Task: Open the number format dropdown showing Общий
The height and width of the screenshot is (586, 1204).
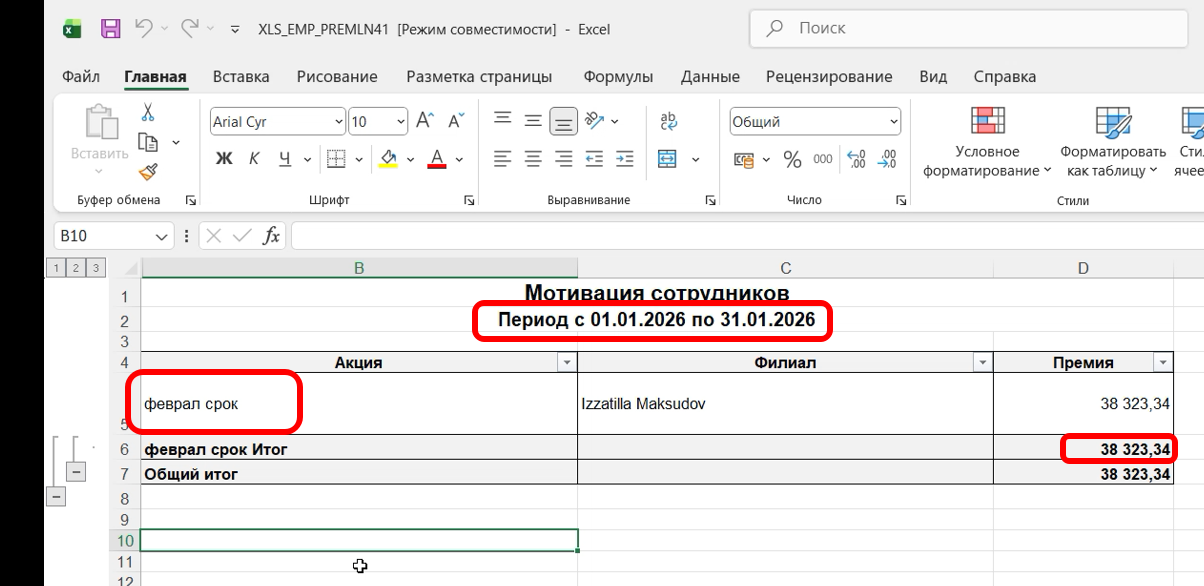Action: [815, 121]
